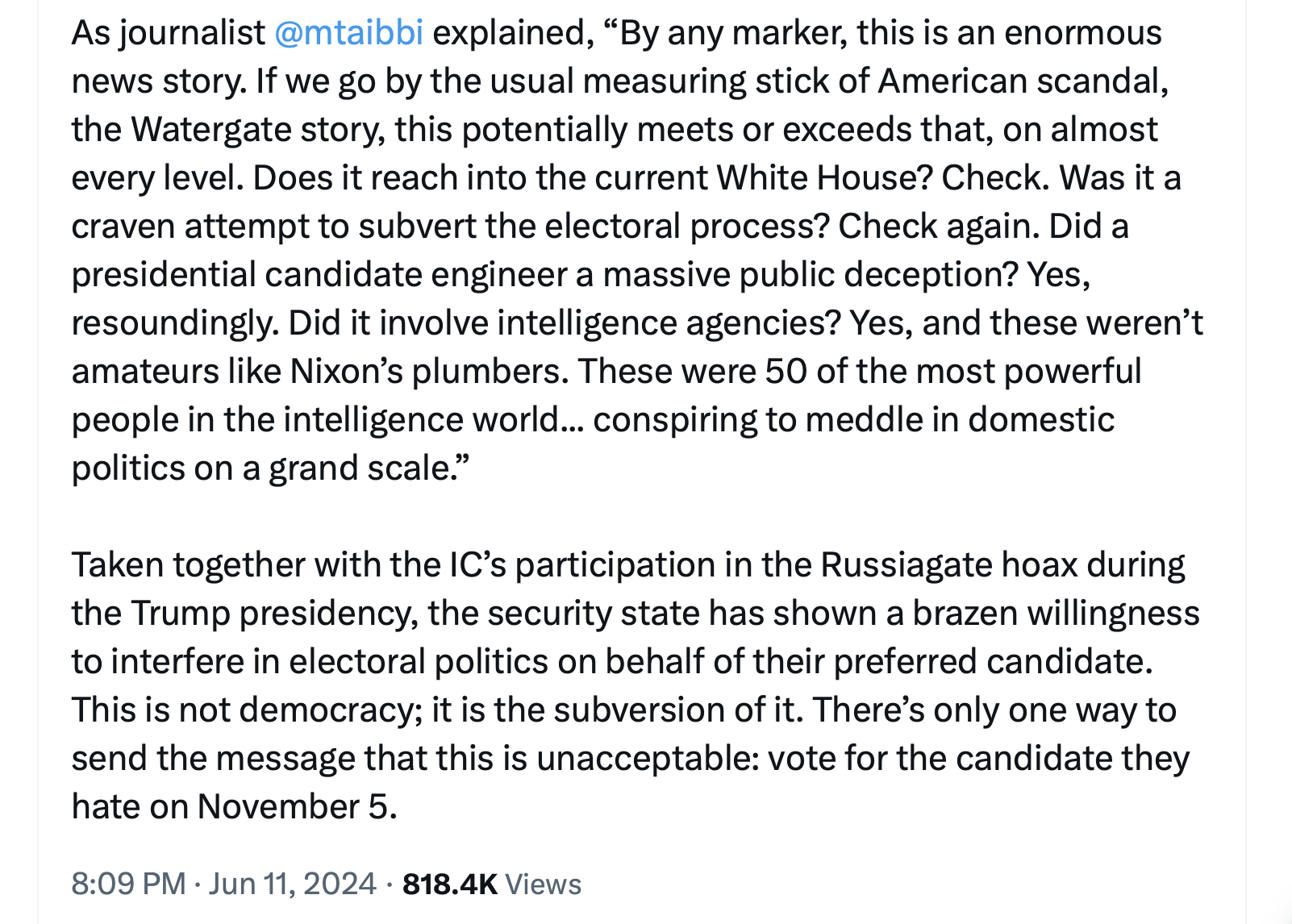Viewport: 1292px width, 924px height.
Task: Click the 8:09 PM post timestamp
Action: click(128, 884)
